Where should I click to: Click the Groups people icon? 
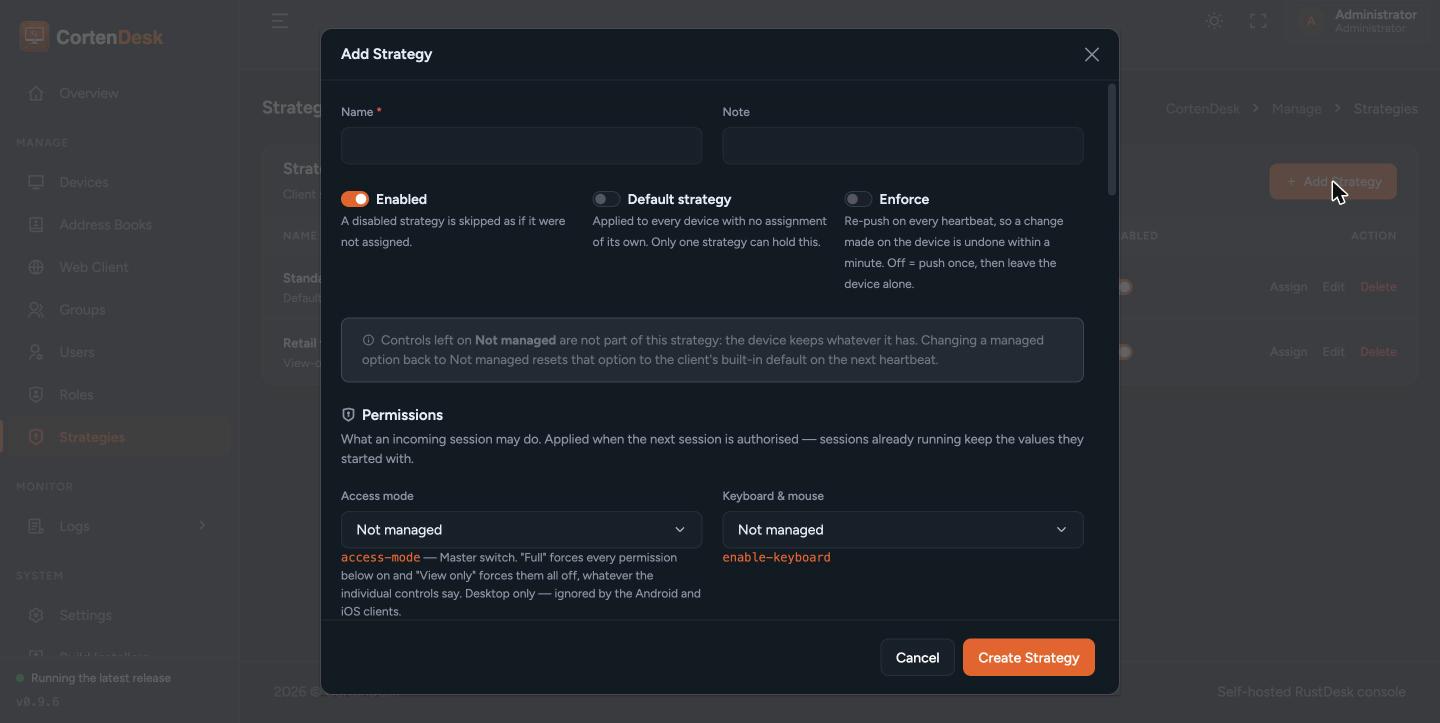tap(36, 310)
